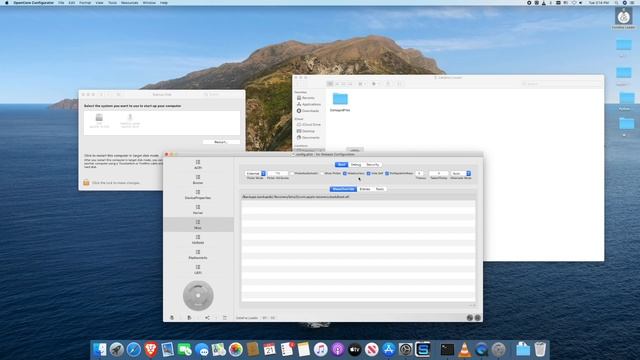Switch to the Security tab
This screenshot has height=360, width=640.
point(373,164)
